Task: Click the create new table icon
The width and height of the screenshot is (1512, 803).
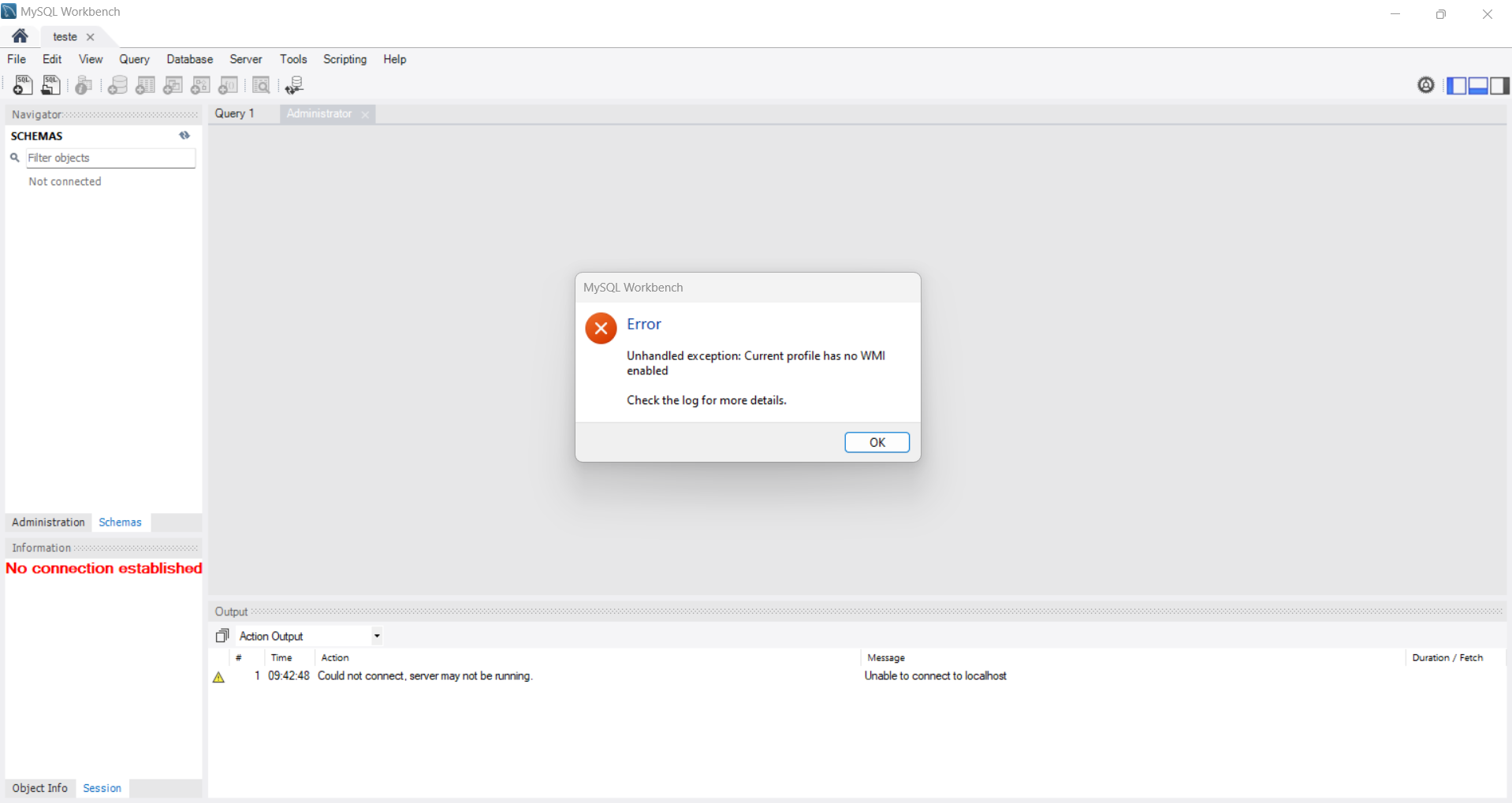Action: click(x=145, y=85)
